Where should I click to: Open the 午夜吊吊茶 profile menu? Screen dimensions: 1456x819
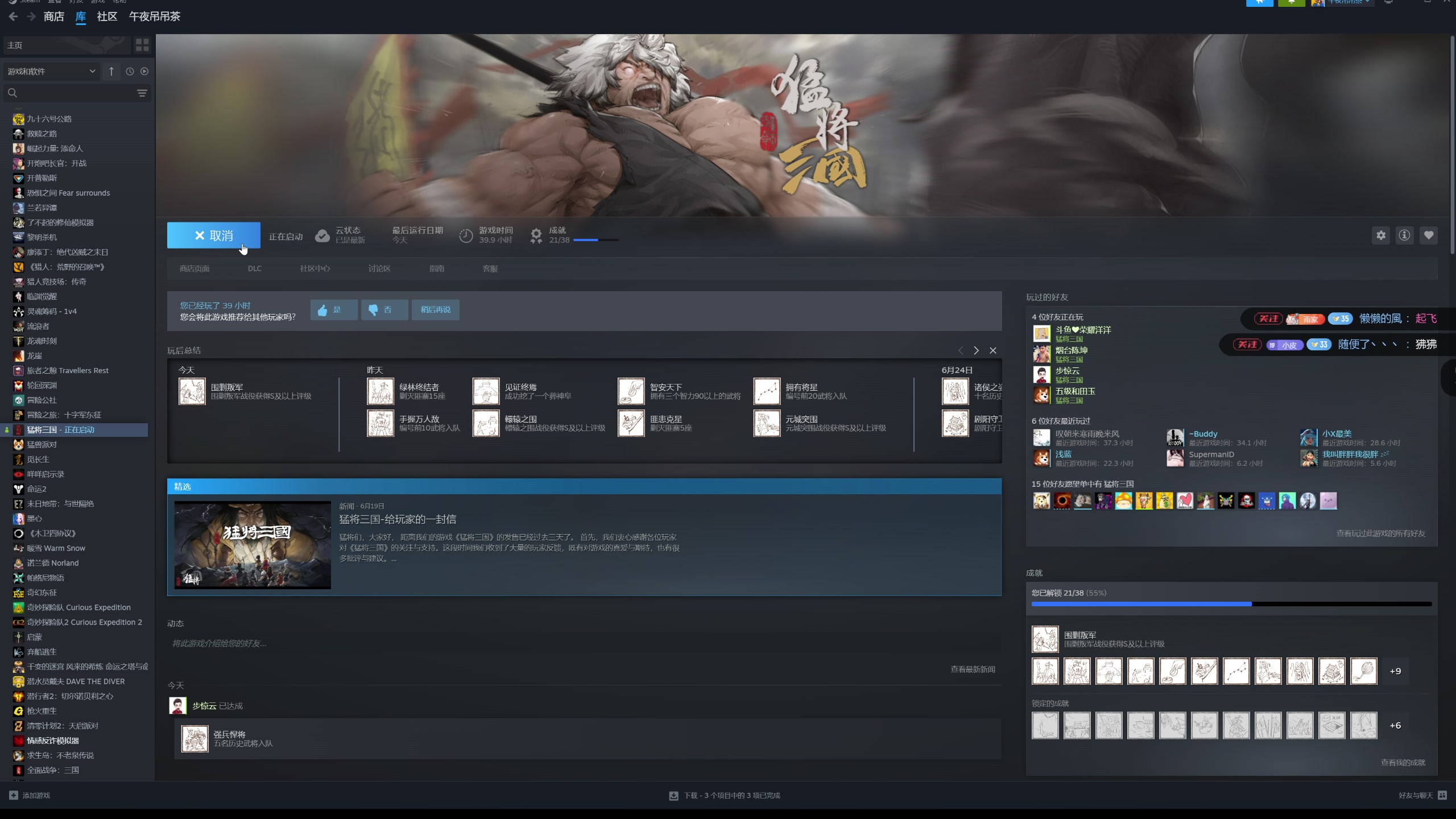[x=154, y=16]
